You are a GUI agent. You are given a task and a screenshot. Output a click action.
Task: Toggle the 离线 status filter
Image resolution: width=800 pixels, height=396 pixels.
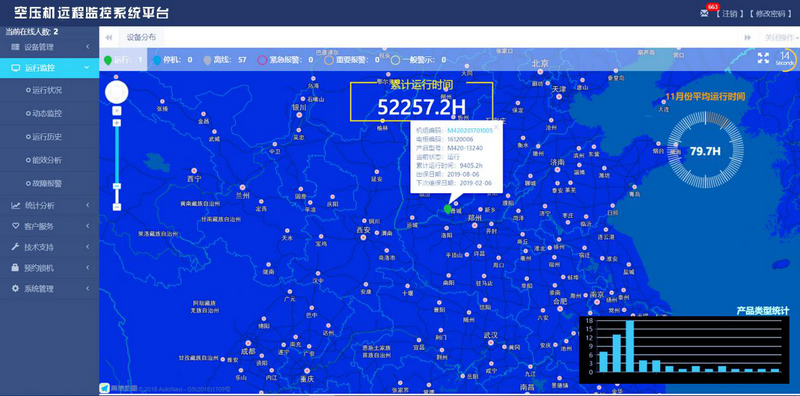click(225, 60)
